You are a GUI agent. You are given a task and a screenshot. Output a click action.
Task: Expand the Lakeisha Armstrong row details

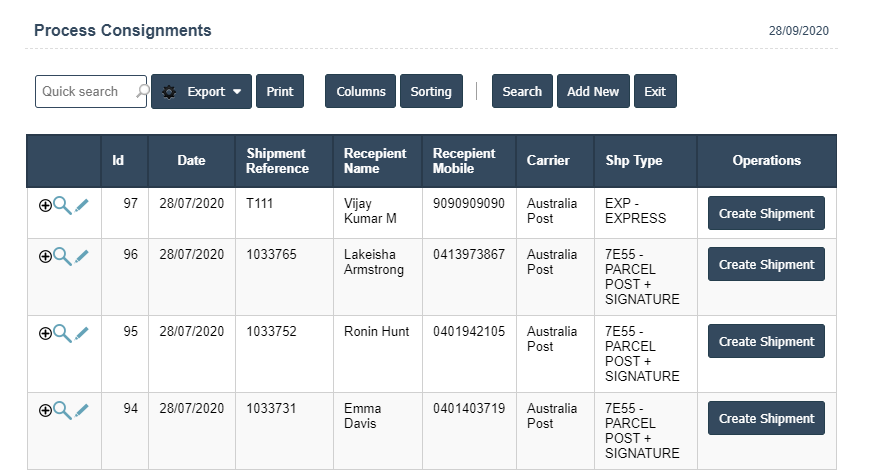[x=44, y=256]
